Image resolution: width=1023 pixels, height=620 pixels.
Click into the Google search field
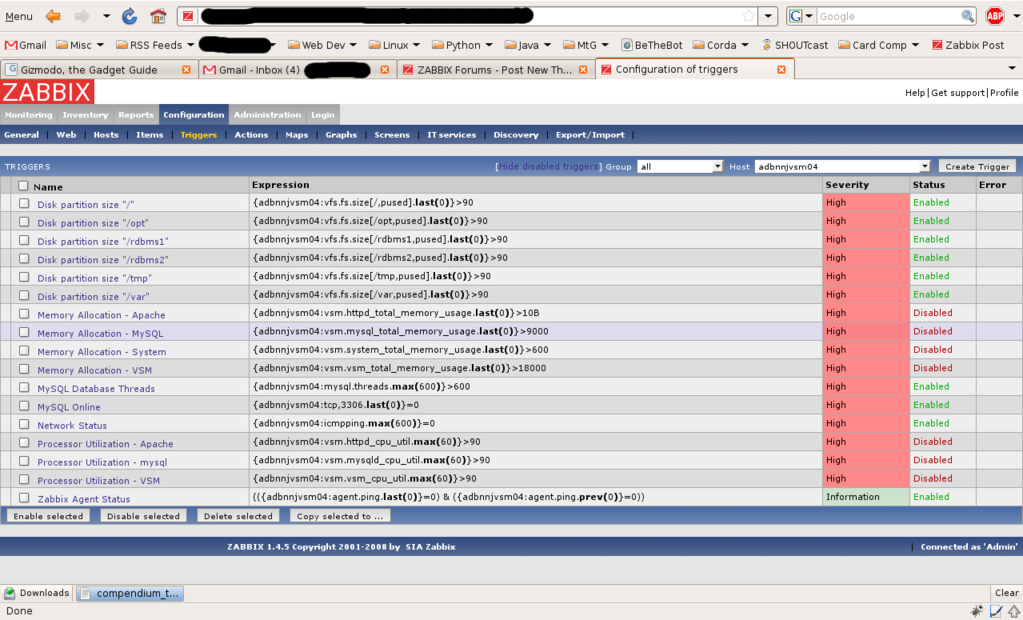point(888,16)
